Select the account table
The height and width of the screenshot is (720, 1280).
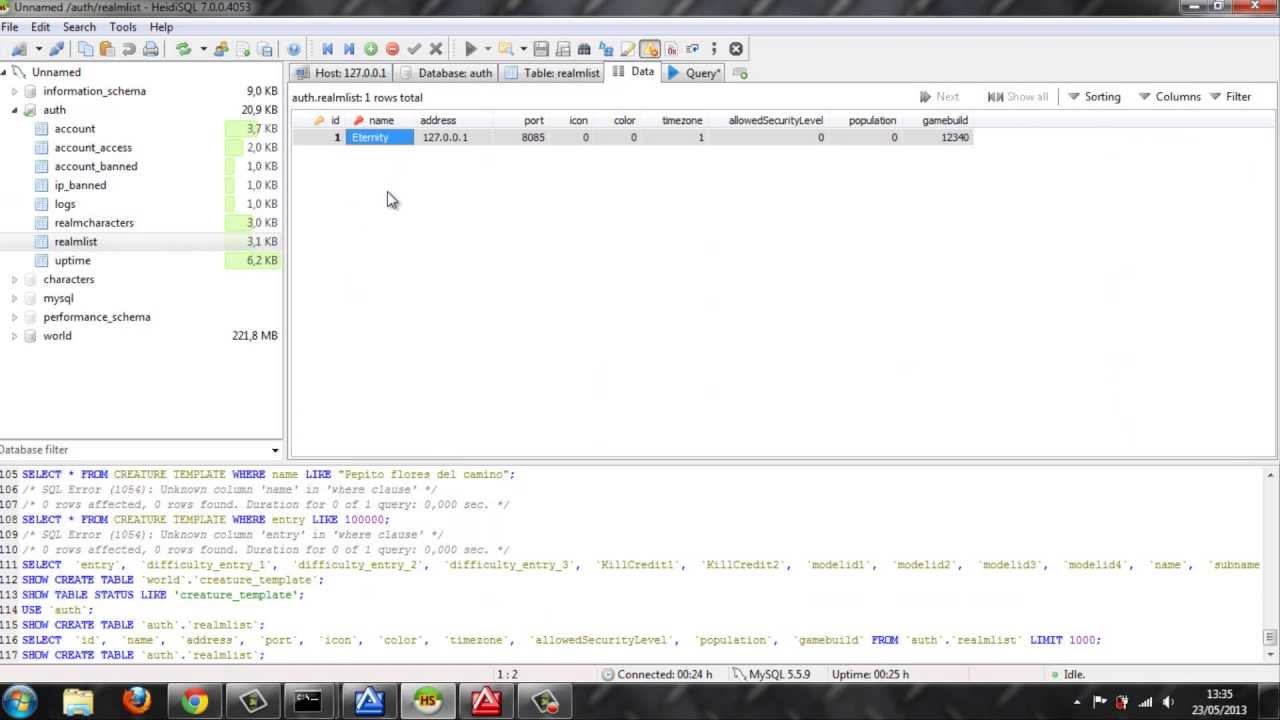coord(75,129)
